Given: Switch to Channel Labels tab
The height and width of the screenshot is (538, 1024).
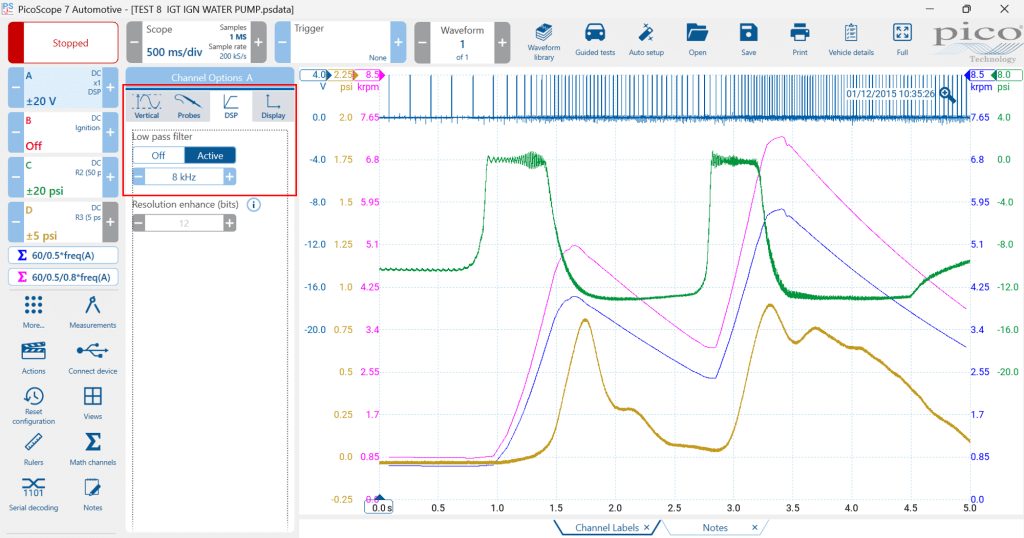Looking at the screenshot, I should [x=607, y=528].
